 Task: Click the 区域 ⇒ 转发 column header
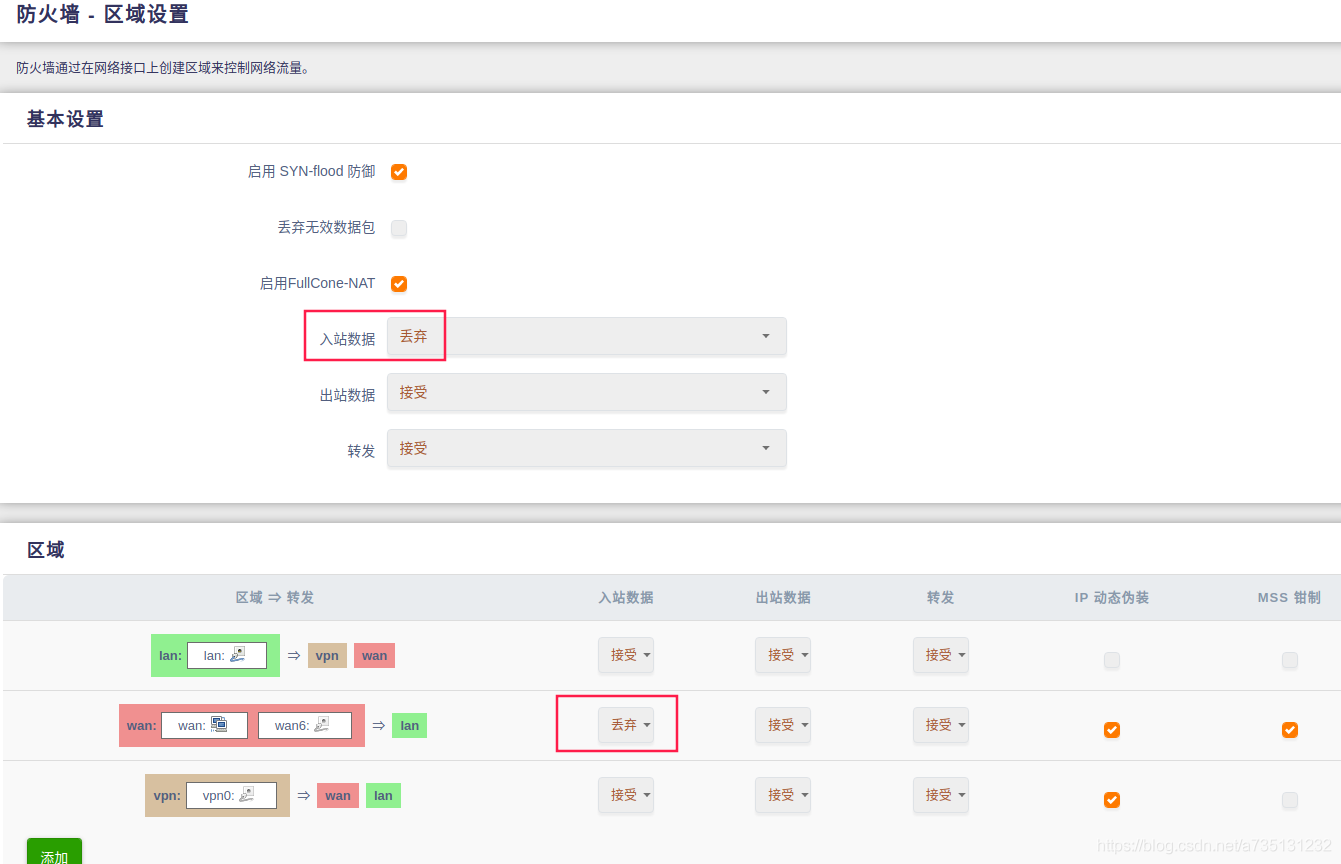click(x=275, y=597)
